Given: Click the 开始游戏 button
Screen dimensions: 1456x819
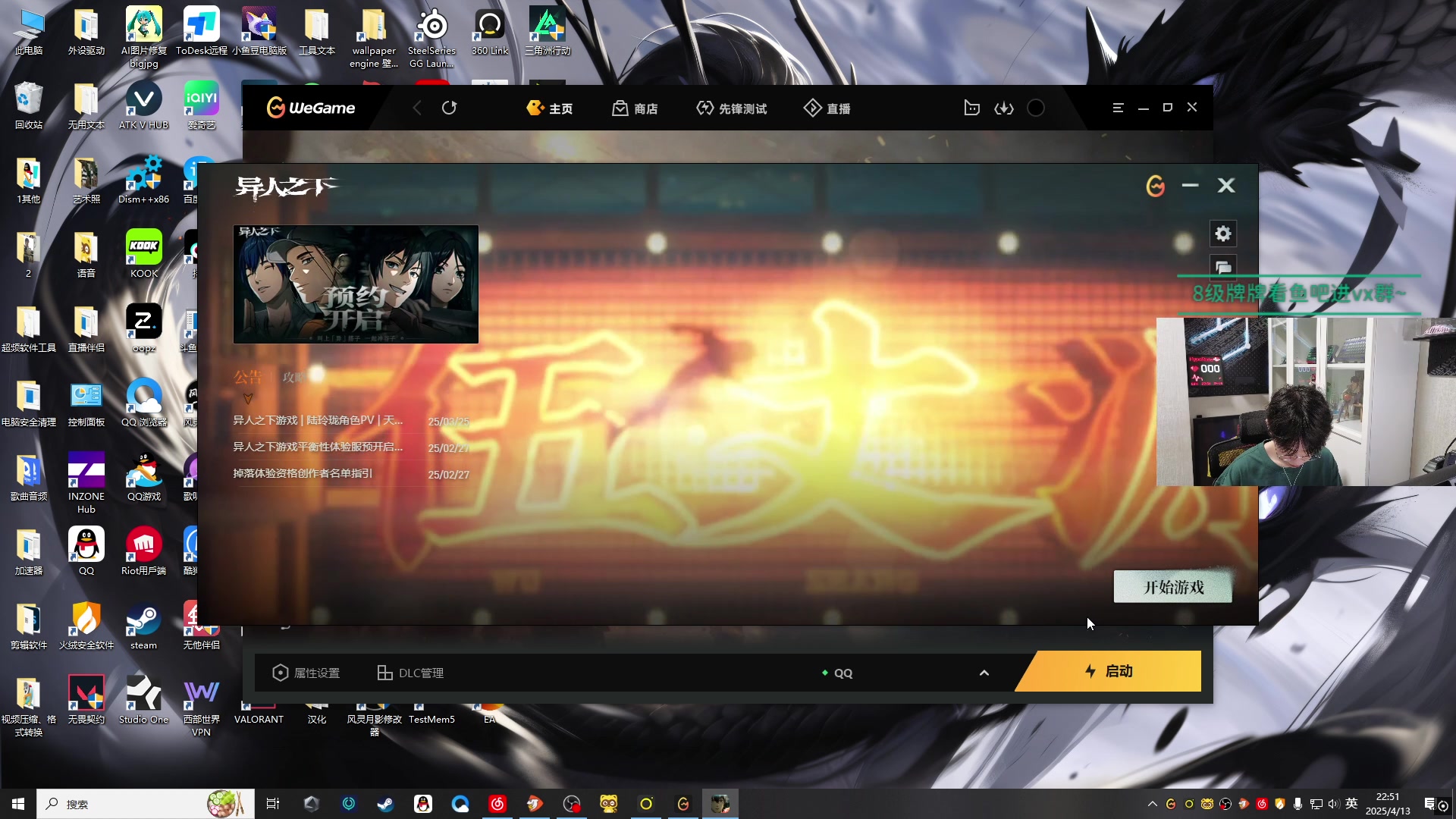Looking at the screenshot, I should pos(1172,587).
